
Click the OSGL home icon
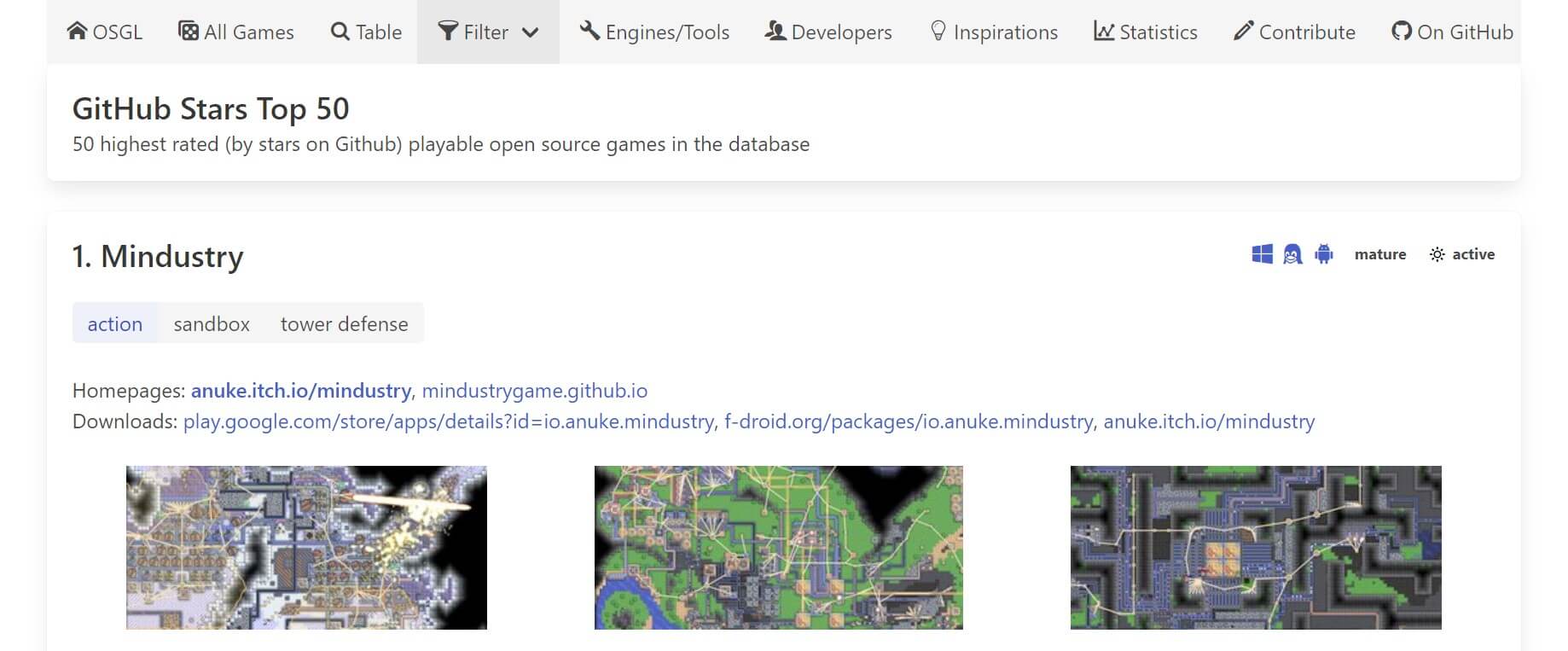pyautogui.click(x=77, y=32)
